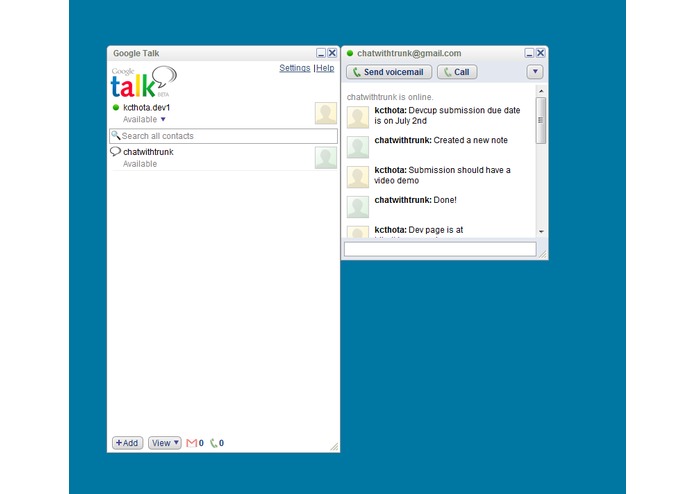Click Available status text under chatwiththrunk contact
The width and height of the screenshot is (695, 494).
140,164
